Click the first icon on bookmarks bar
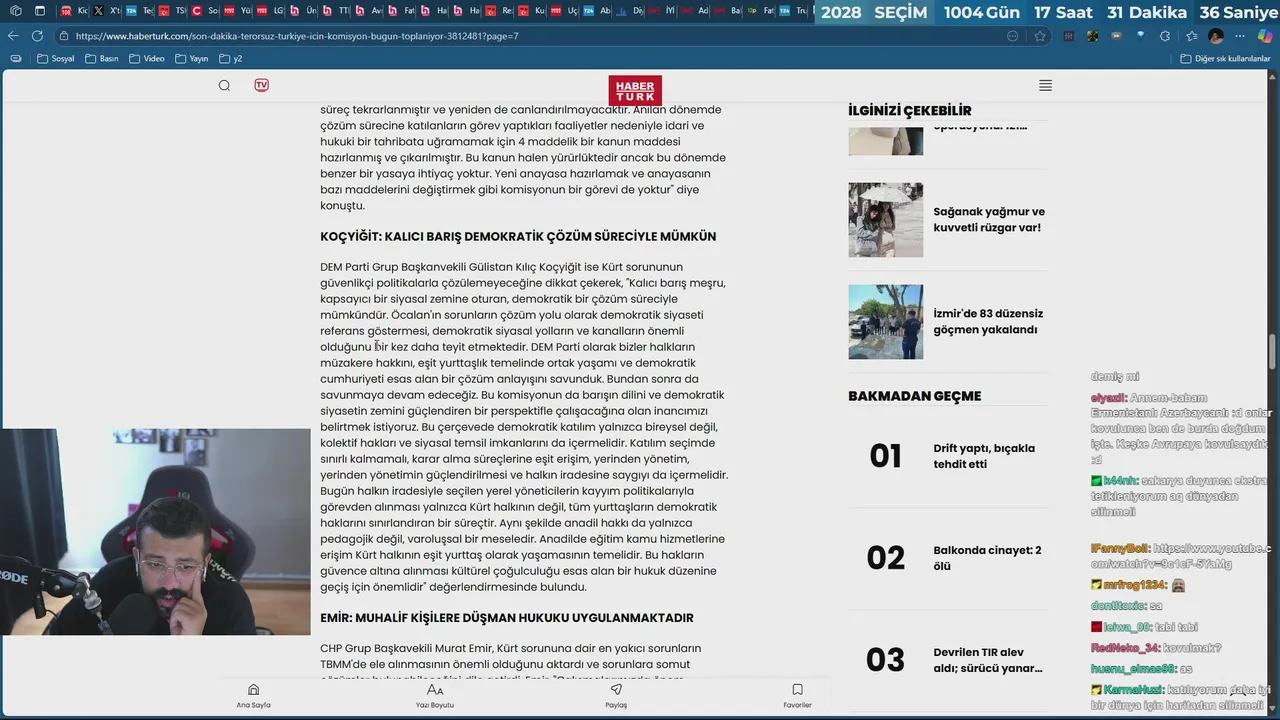This screenshot has width=1280, height=720. coord(15,59)
